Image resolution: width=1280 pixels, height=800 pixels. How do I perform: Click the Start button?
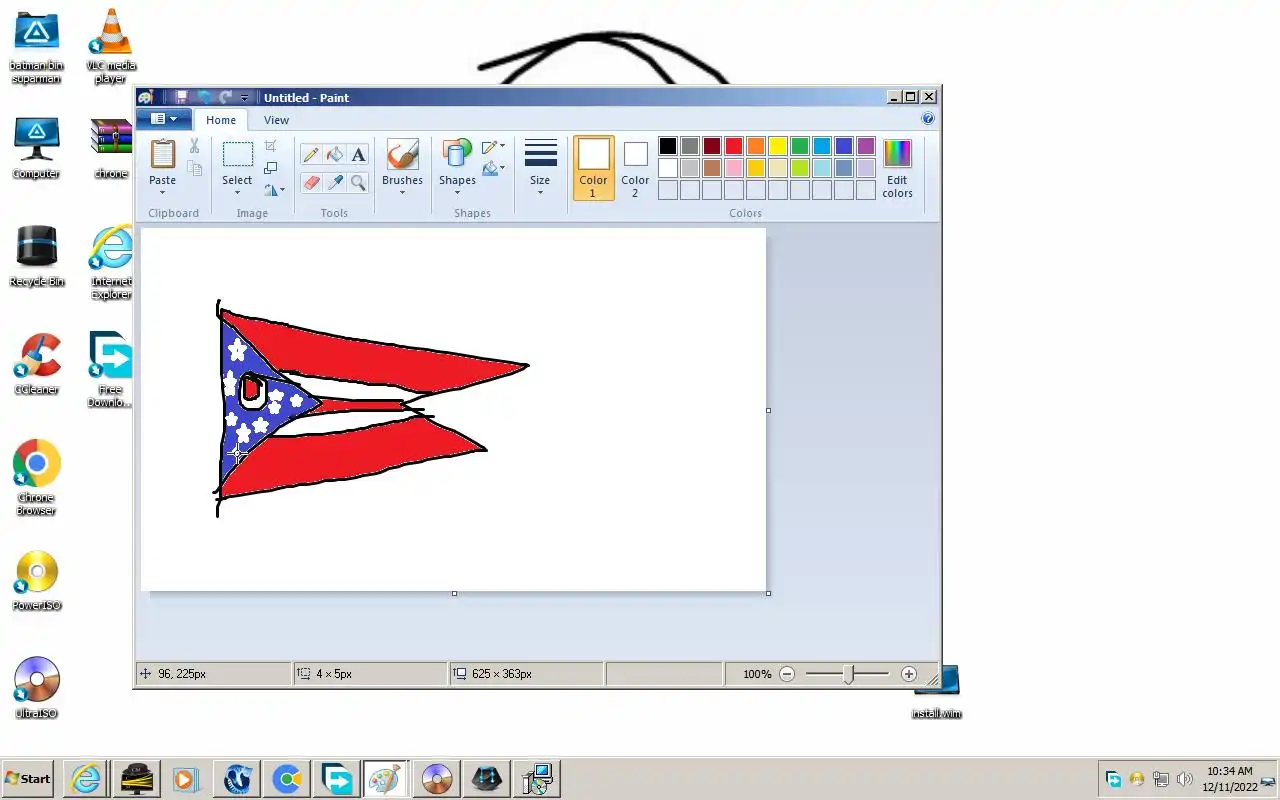point(28,778)
